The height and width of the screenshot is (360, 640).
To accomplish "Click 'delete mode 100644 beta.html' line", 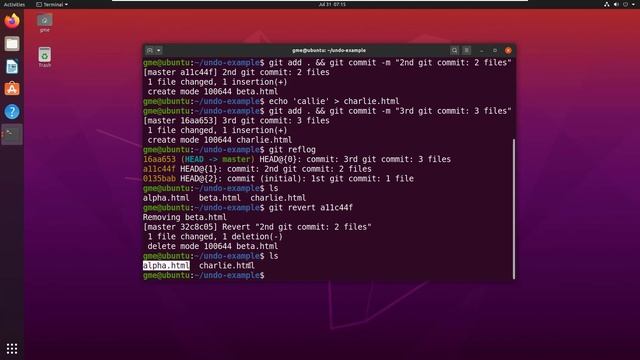I will (213, 247).
